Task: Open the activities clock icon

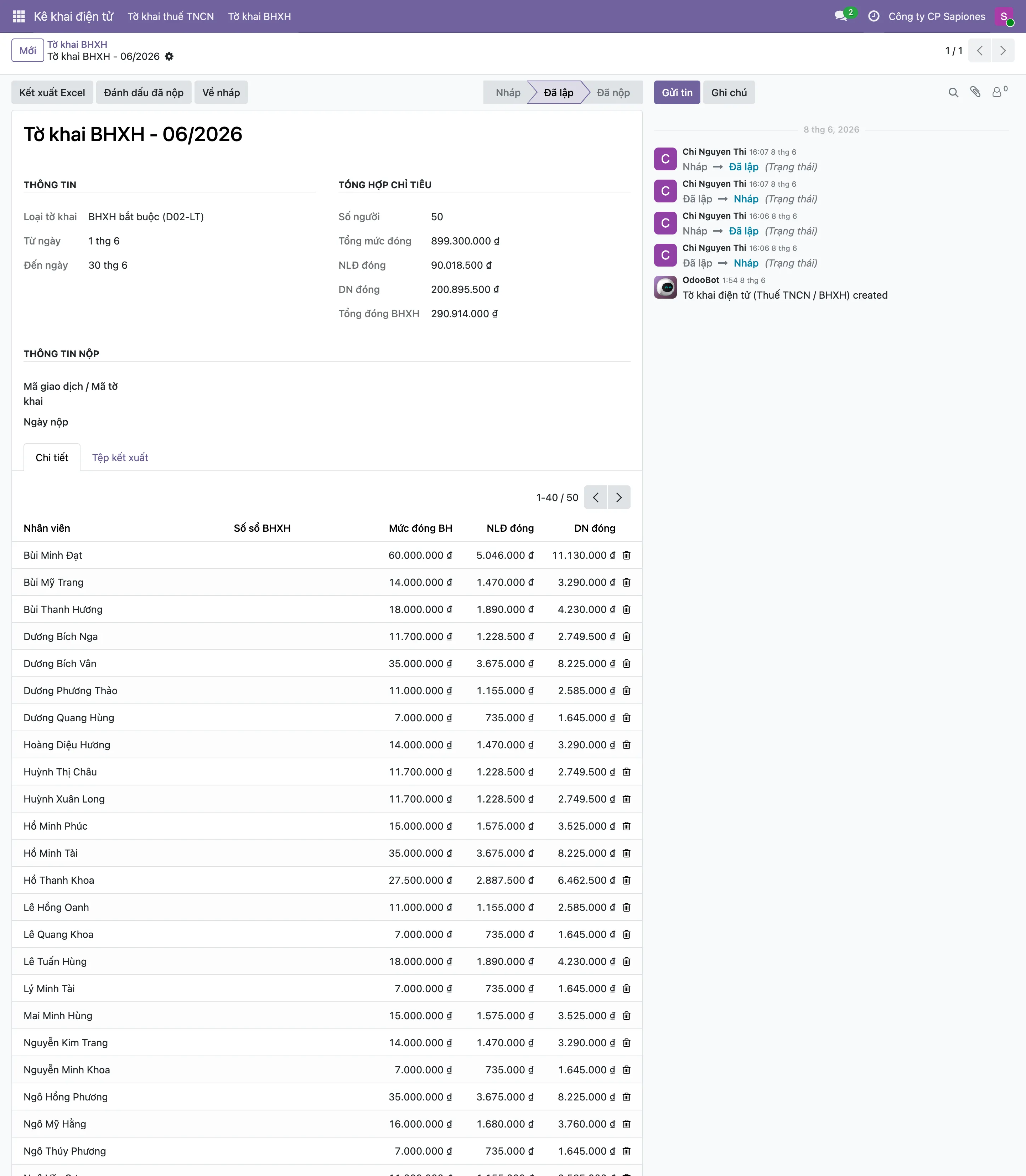Action: click(x=874, y=16)
